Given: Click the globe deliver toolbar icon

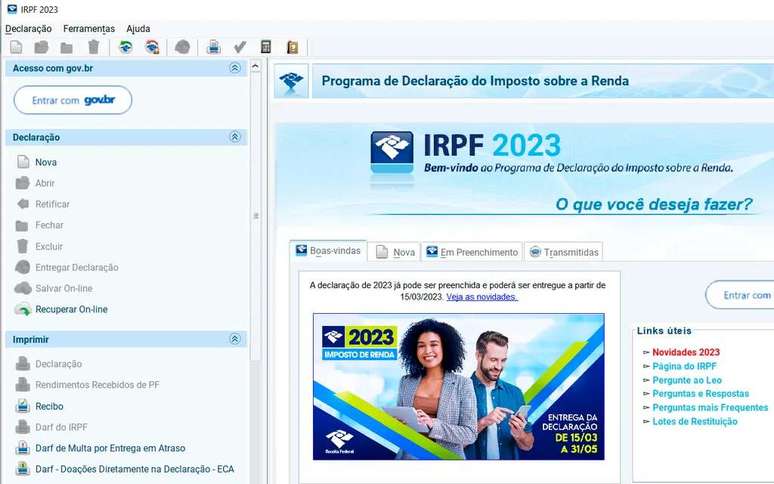Looking at the screenshot, I should pos(183,47).
